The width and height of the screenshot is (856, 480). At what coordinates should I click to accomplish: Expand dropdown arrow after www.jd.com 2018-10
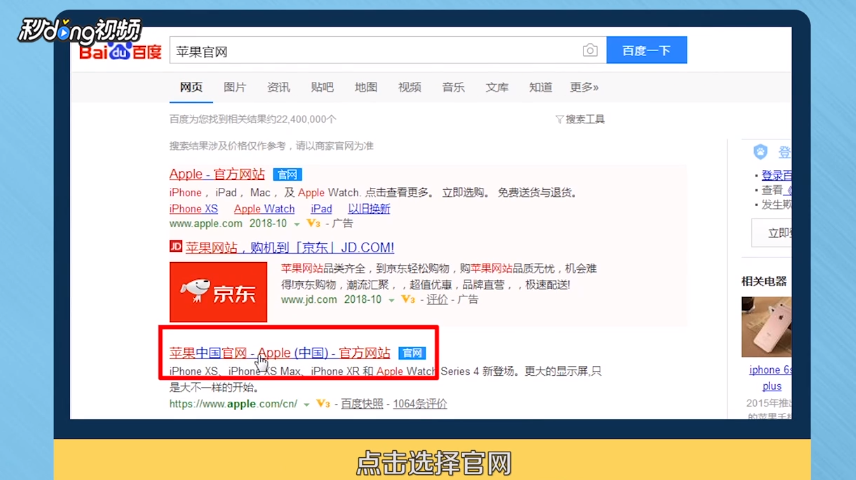coord(391,300)
